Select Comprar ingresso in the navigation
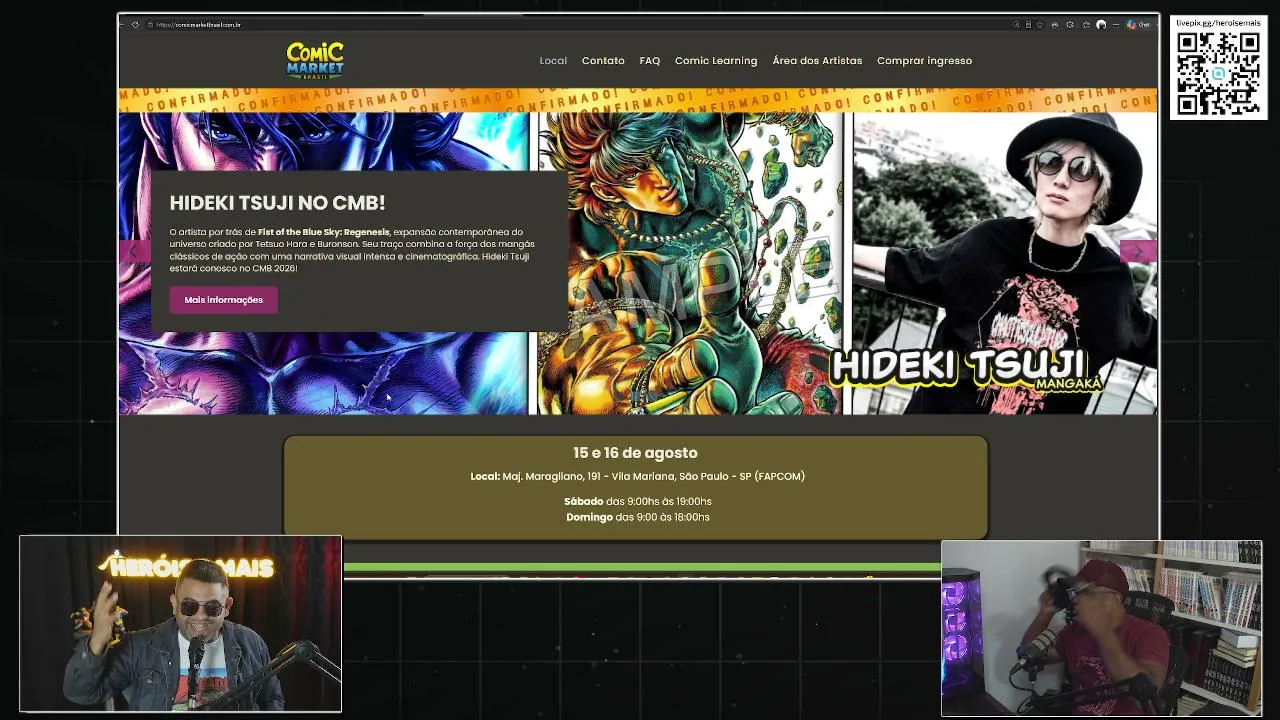1280x720 pixels. coord(924,61)
